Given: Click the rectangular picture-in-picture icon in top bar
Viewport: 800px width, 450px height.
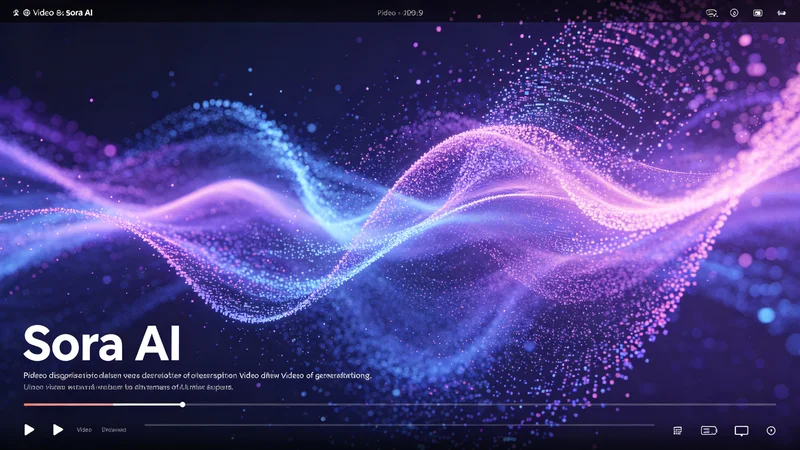Looking at the screenshot, I should coord(758,13).
